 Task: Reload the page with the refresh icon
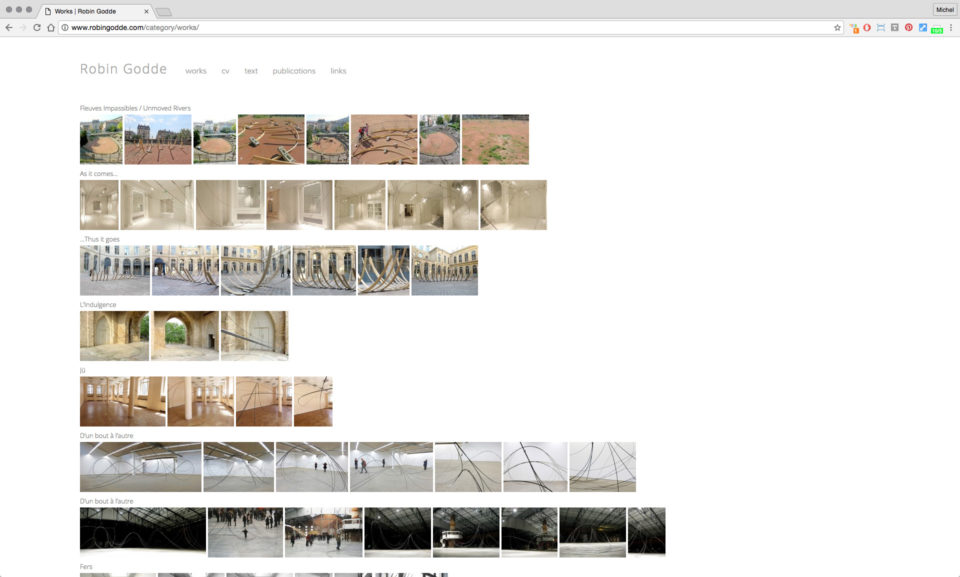click(x=37, y=27)
